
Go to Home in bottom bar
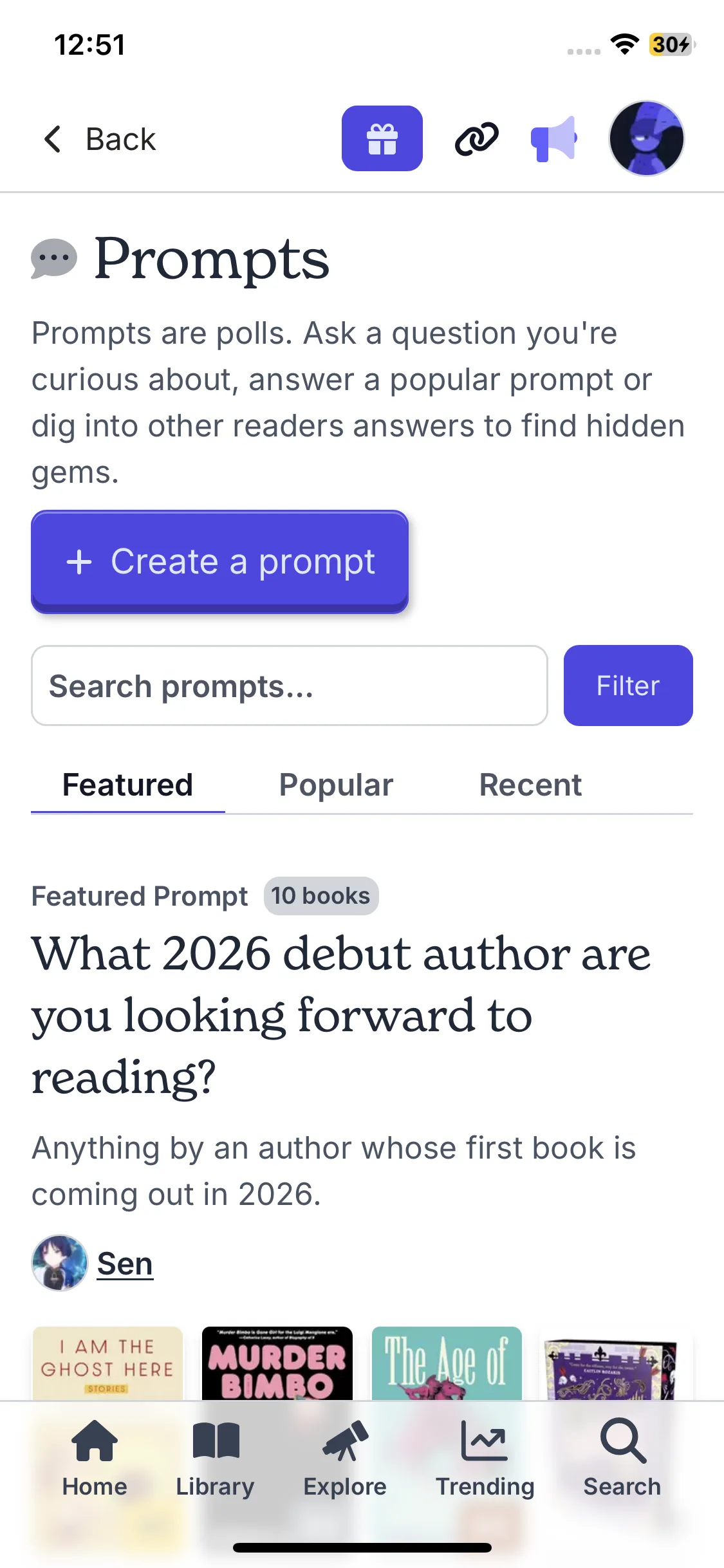95,1458
